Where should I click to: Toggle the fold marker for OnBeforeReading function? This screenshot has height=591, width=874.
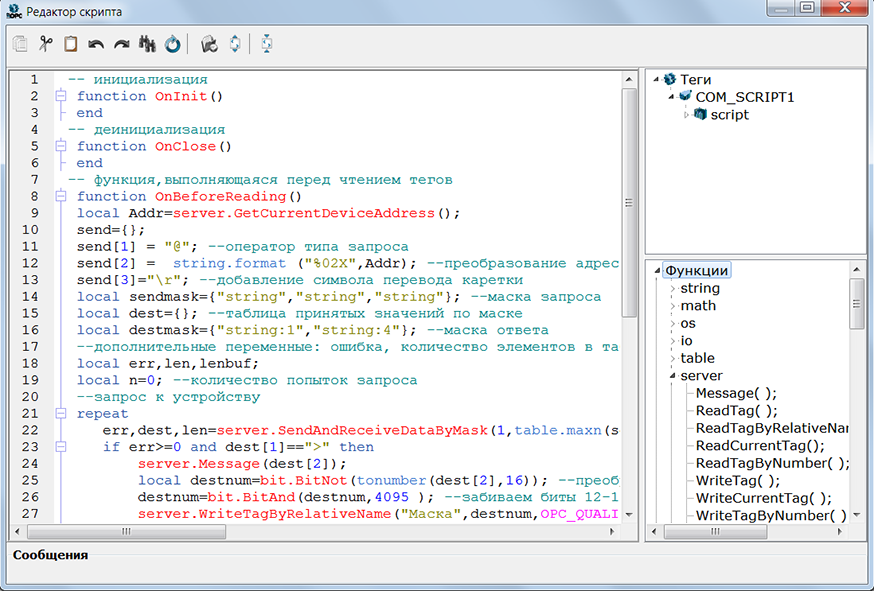pyautogui.click(x=60, y=196)
